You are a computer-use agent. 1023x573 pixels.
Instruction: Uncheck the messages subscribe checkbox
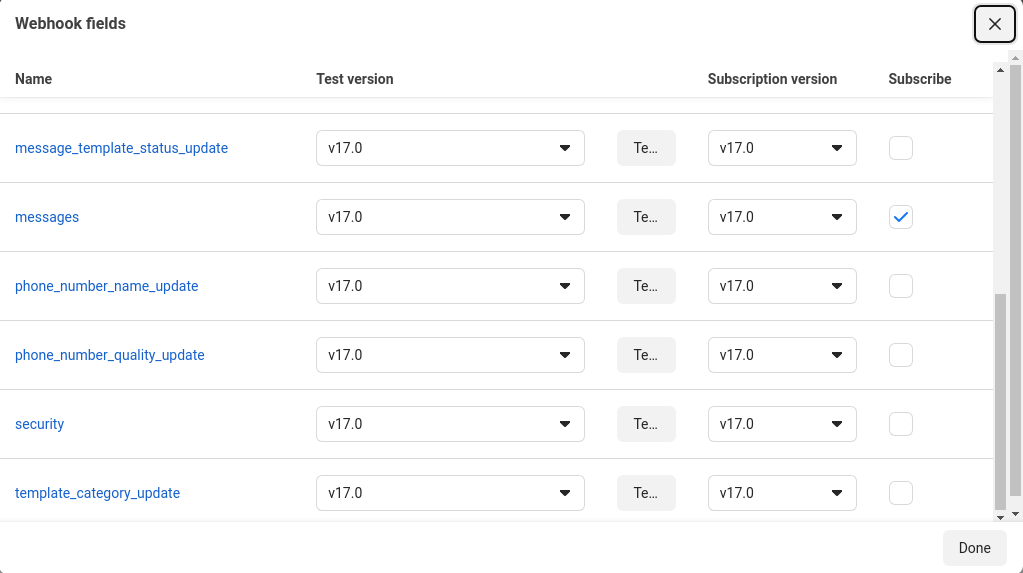[x=900, y=217]
